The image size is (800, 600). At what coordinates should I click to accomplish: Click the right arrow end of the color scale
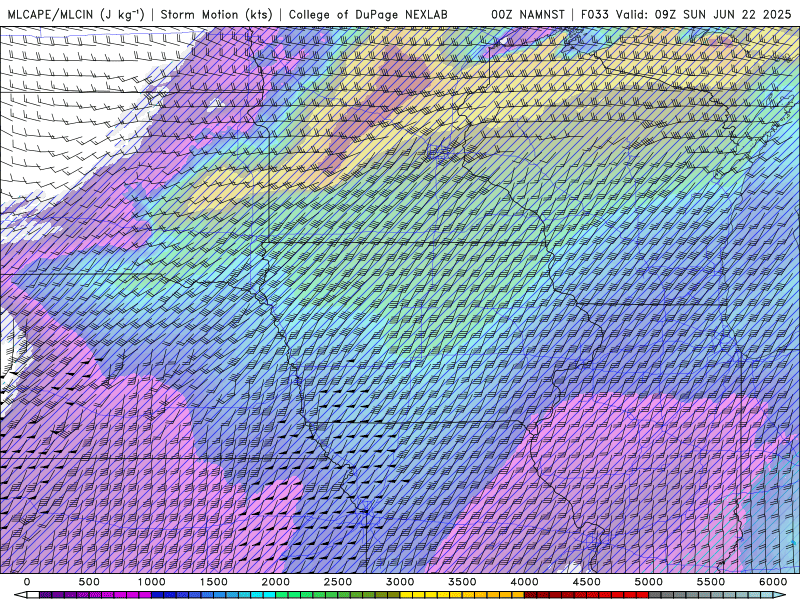point(779,595)
